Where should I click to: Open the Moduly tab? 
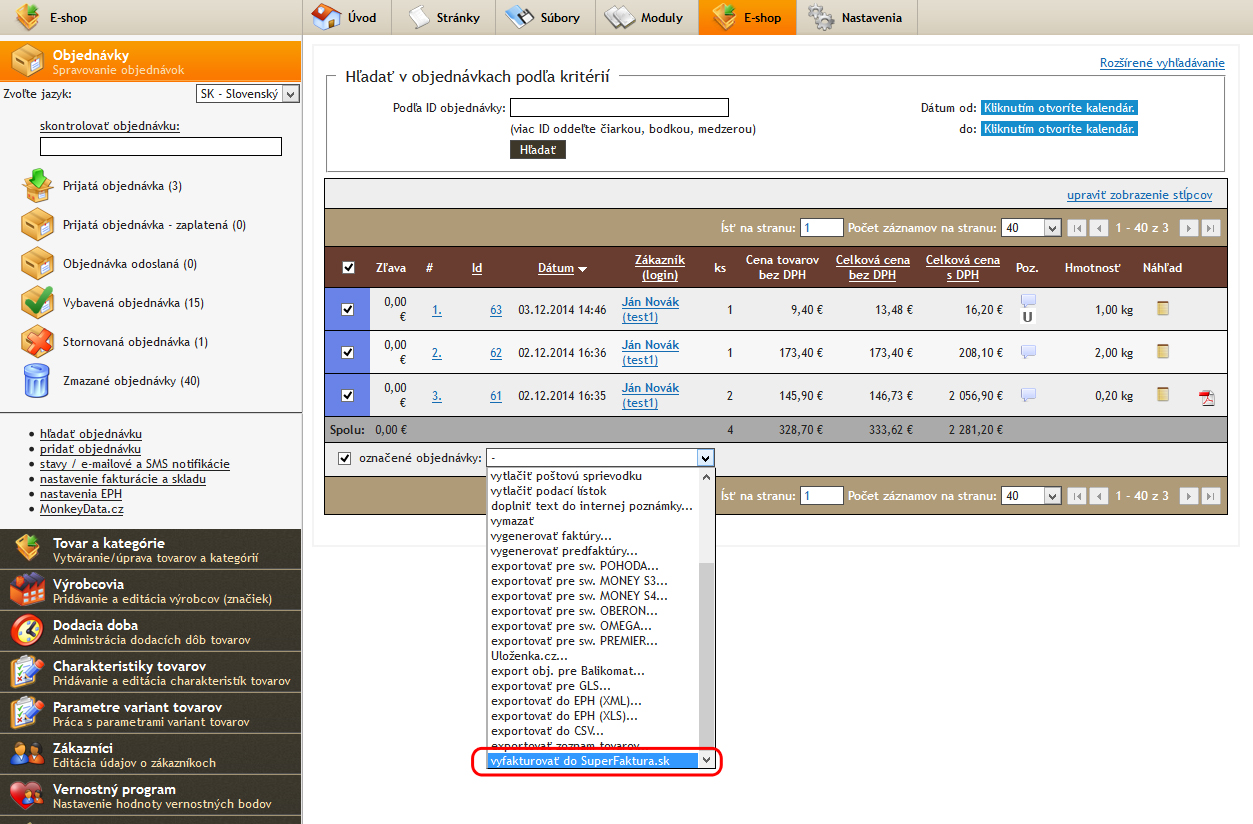[648, 18]
